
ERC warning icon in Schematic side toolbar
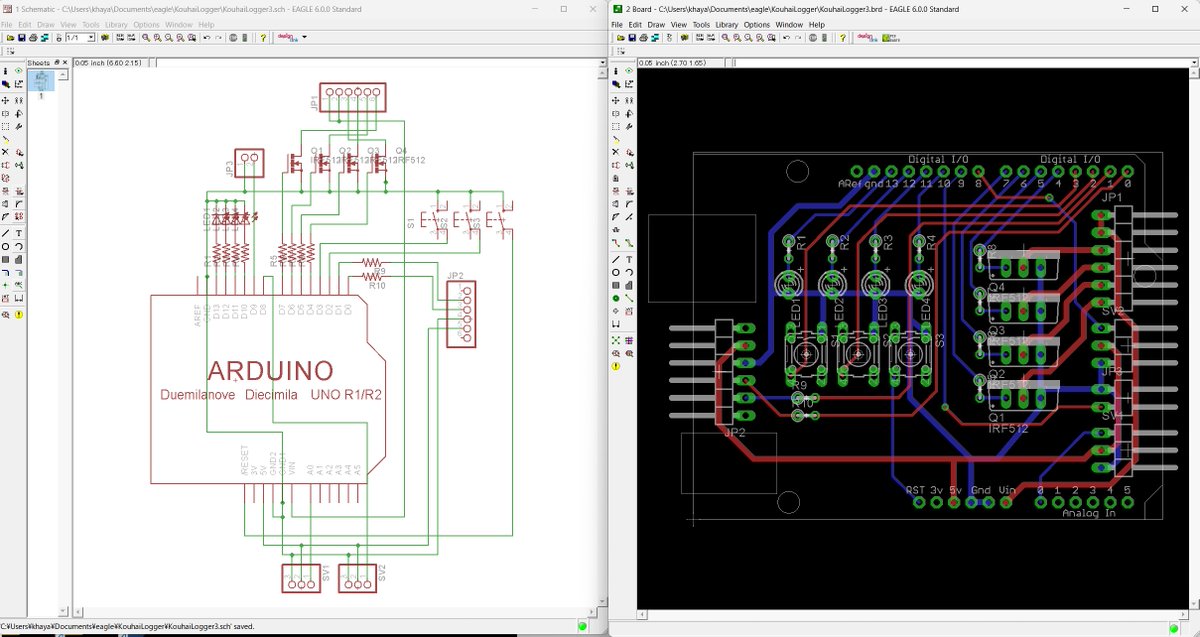tap(19, 313)
